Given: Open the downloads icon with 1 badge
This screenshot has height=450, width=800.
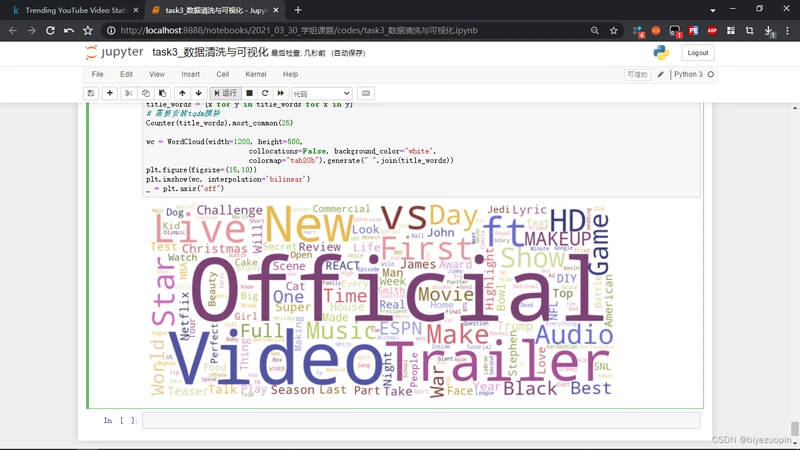Looking at the screenshot, I should point(769,32).
